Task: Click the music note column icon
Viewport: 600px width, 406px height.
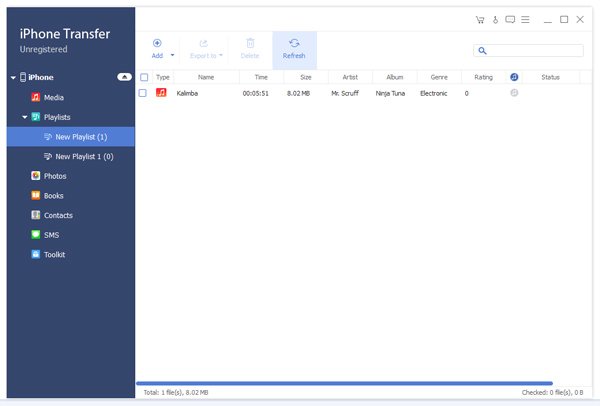Action: tap(513, 77)
